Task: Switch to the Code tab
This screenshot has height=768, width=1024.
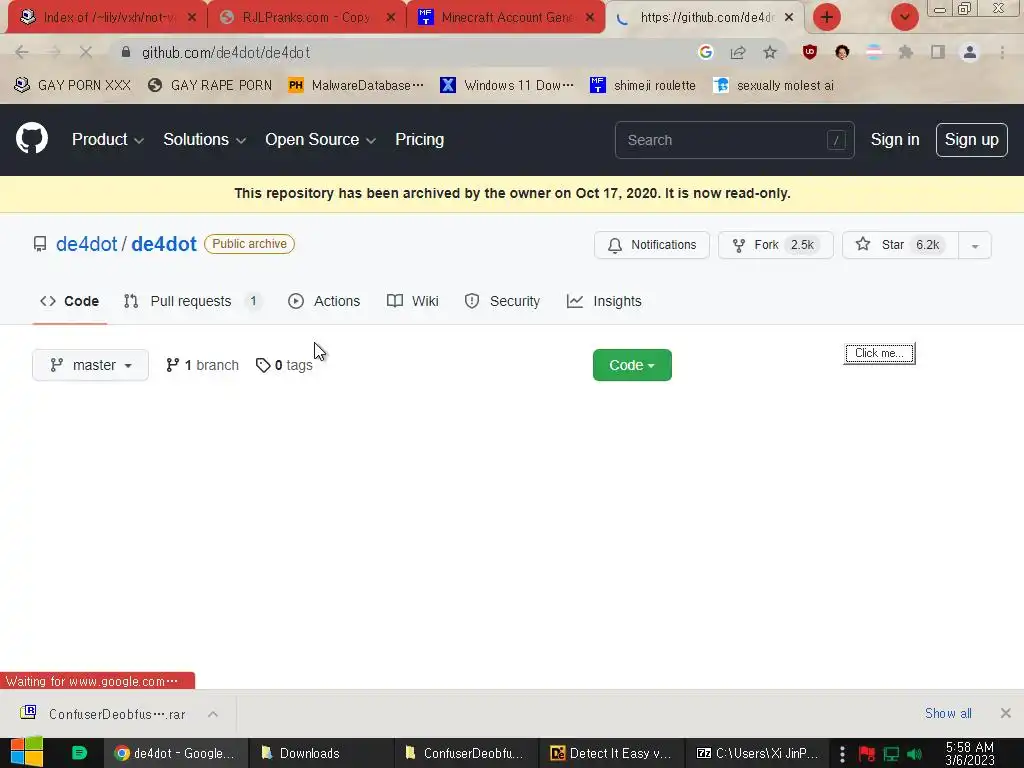Action: pyautogui.click(x=69, y=301)
